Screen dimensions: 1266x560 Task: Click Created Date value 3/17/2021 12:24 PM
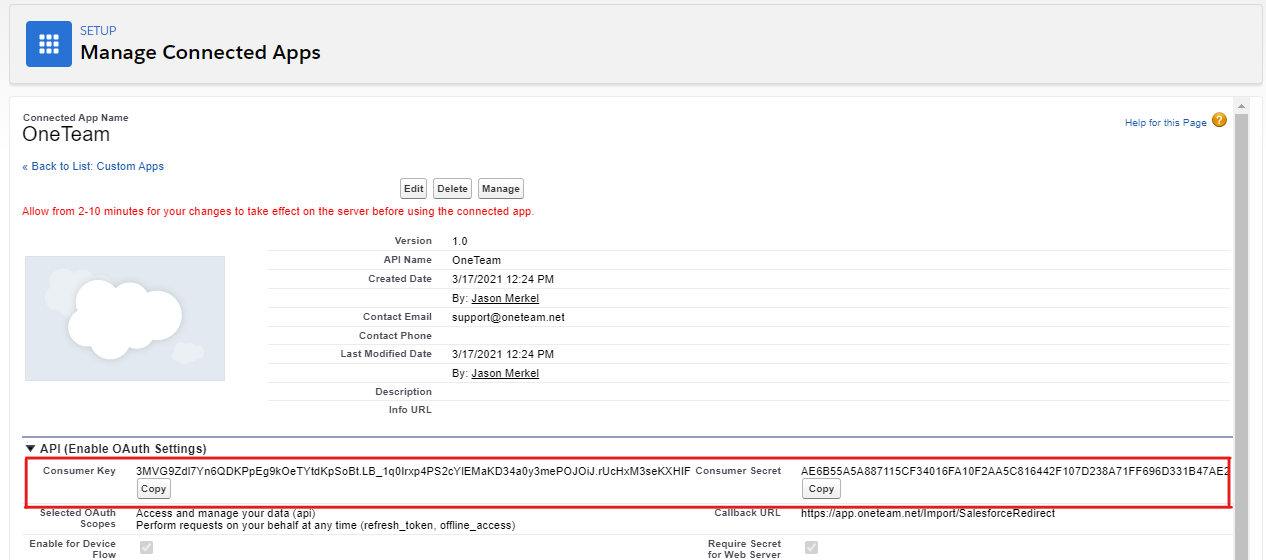503,279
